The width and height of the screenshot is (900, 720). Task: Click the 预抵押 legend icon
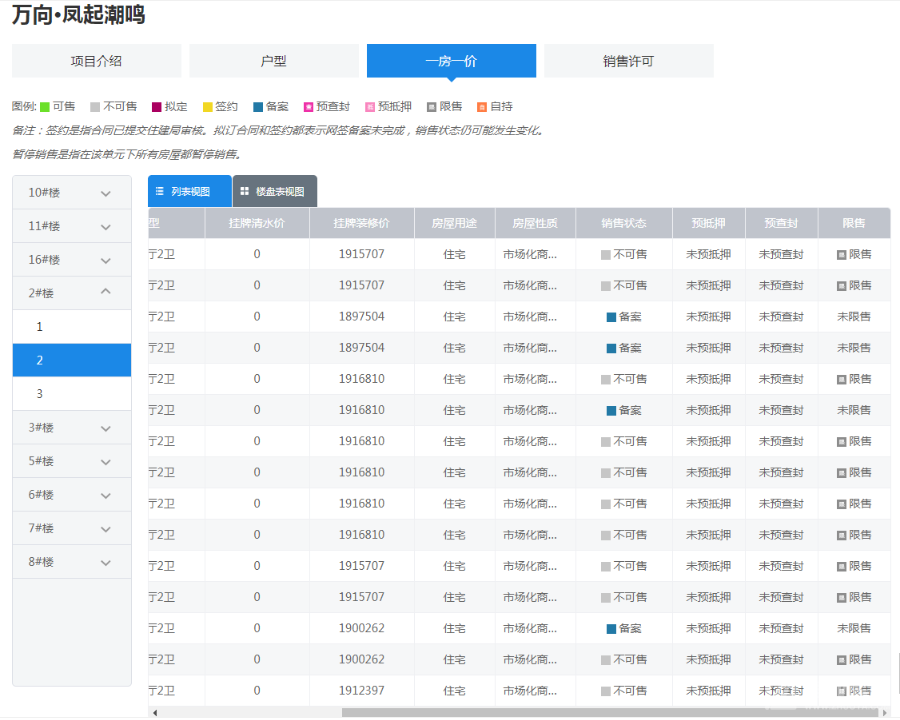pos(370,107)
